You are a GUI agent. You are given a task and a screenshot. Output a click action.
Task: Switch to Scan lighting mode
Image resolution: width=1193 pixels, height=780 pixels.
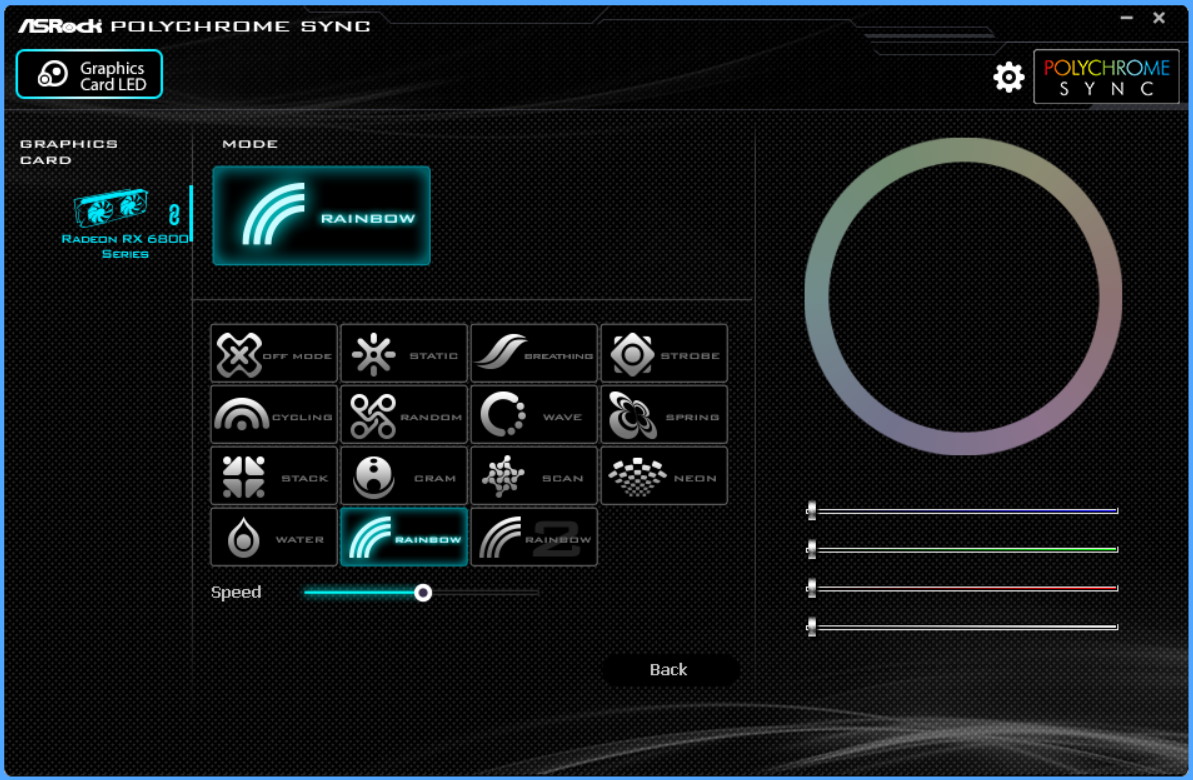[534, 476]
